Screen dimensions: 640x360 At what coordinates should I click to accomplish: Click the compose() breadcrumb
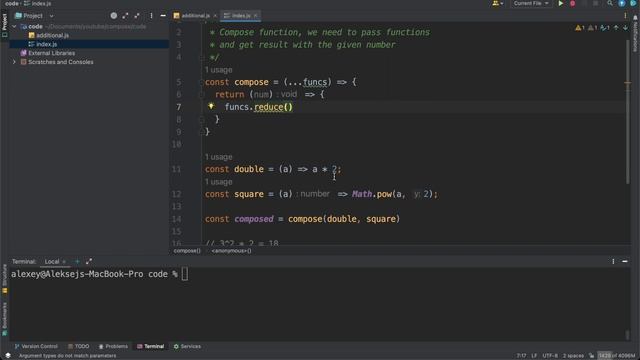point(187,251)
